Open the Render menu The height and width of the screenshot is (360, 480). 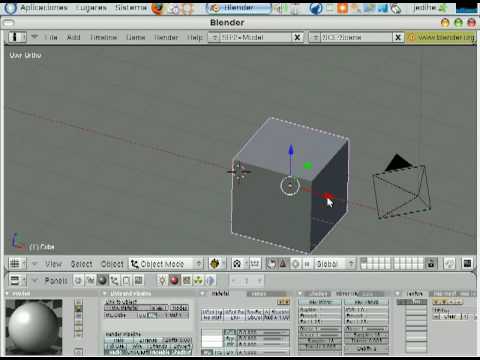point(166,37)
